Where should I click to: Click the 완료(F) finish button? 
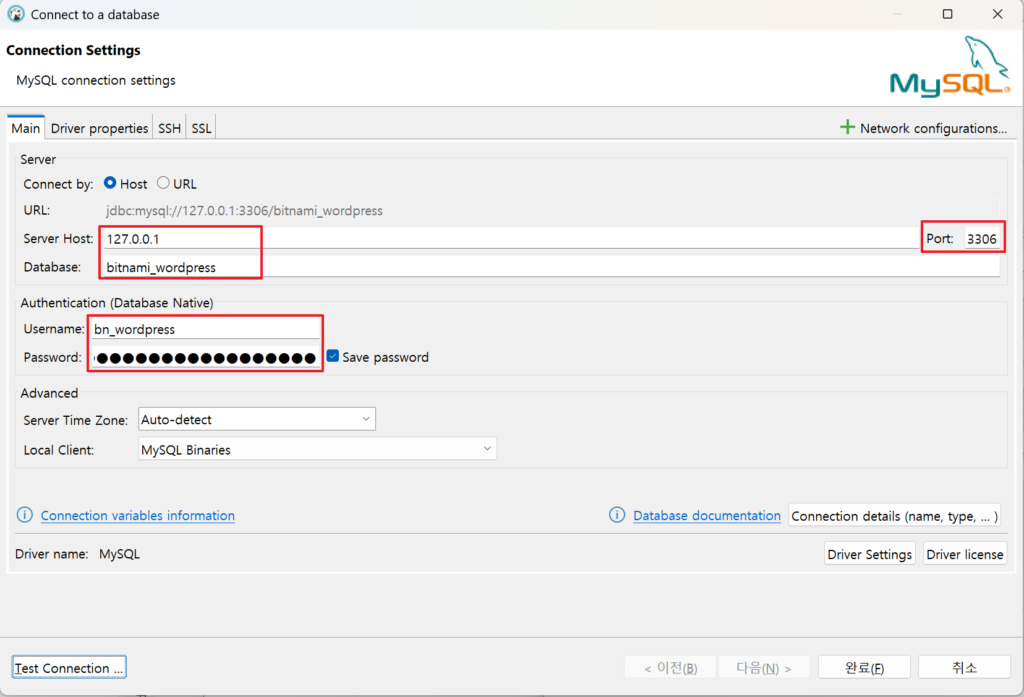pyautogui.click(x=864, y=668)
